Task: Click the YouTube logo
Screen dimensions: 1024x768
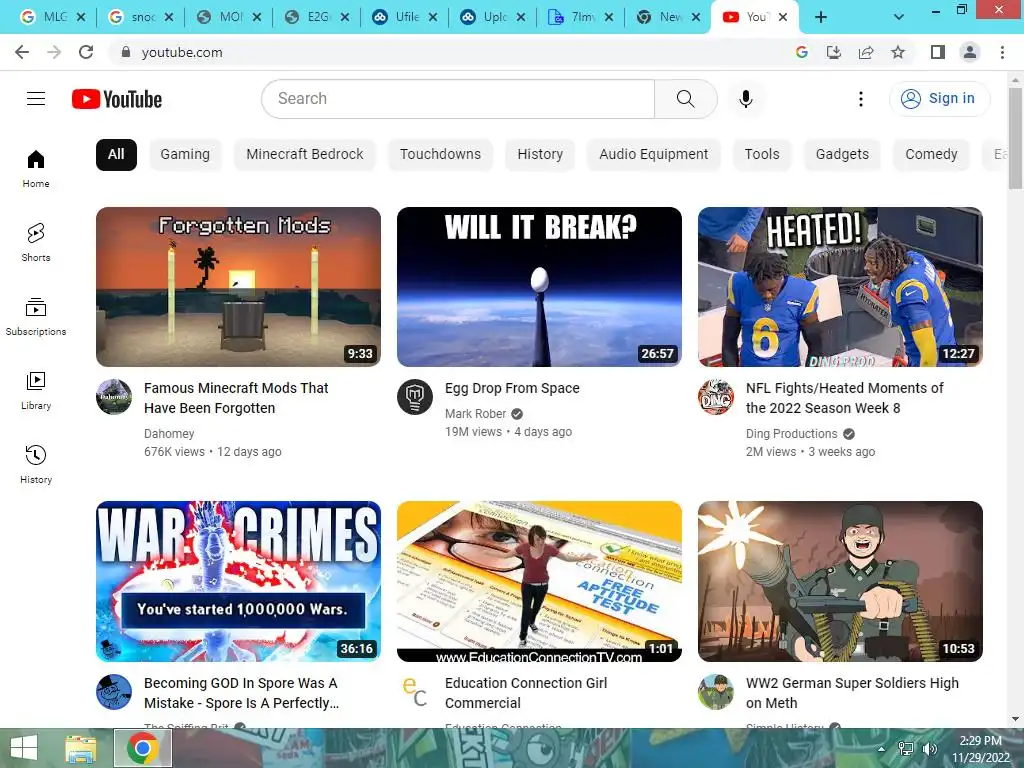Action: click(117, 99)
